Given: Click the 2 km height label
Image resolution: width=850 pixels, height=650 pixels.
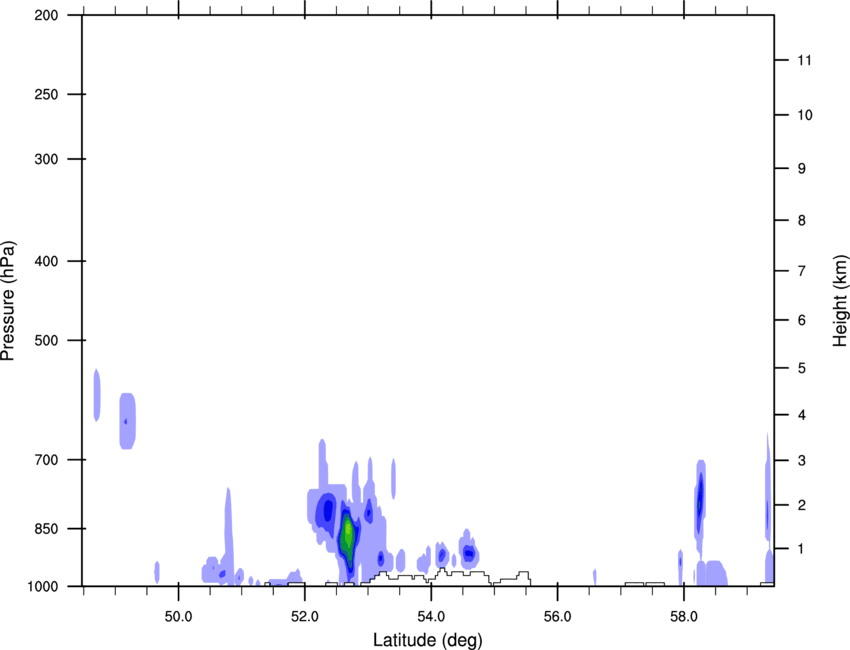Looking at the screenshot, I should tap(802, 505).
